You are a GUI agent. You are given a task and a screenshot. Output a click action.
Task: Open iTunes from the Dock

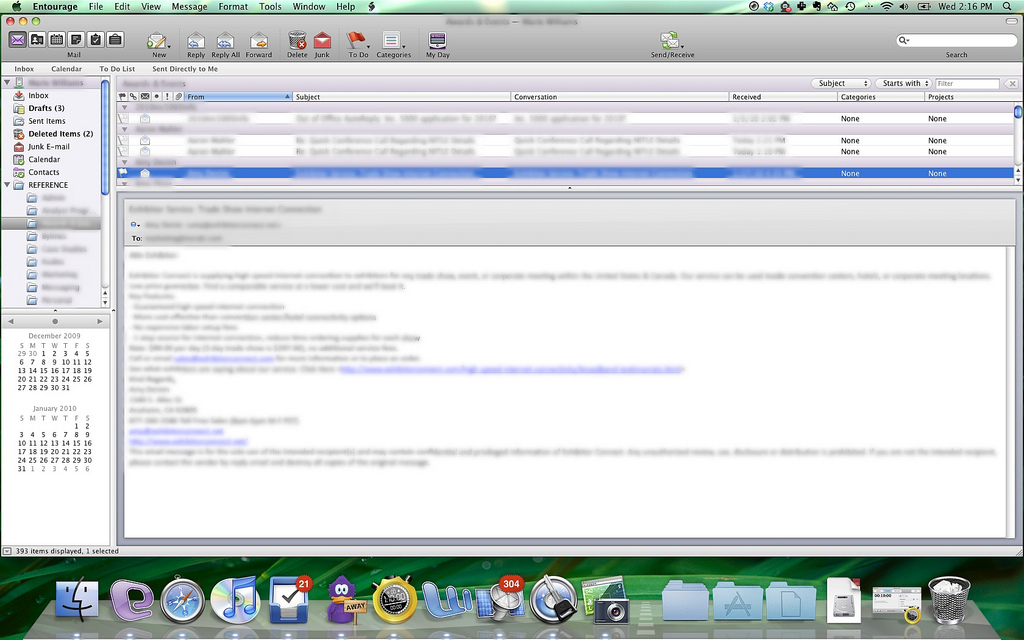pyautogui.click(x=235, y=600)
